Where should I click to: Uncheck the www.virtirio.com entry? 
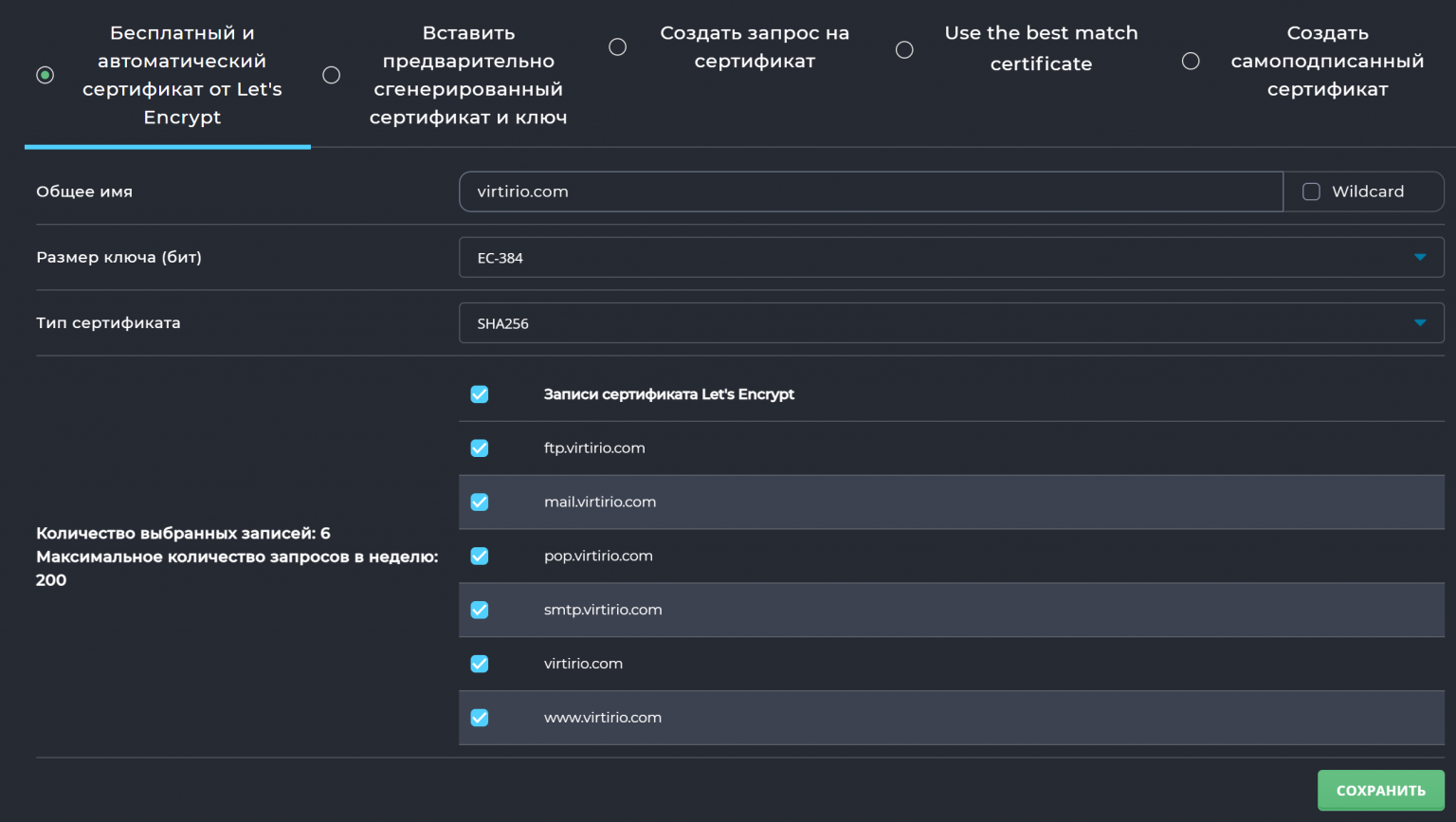pos(480,719)
